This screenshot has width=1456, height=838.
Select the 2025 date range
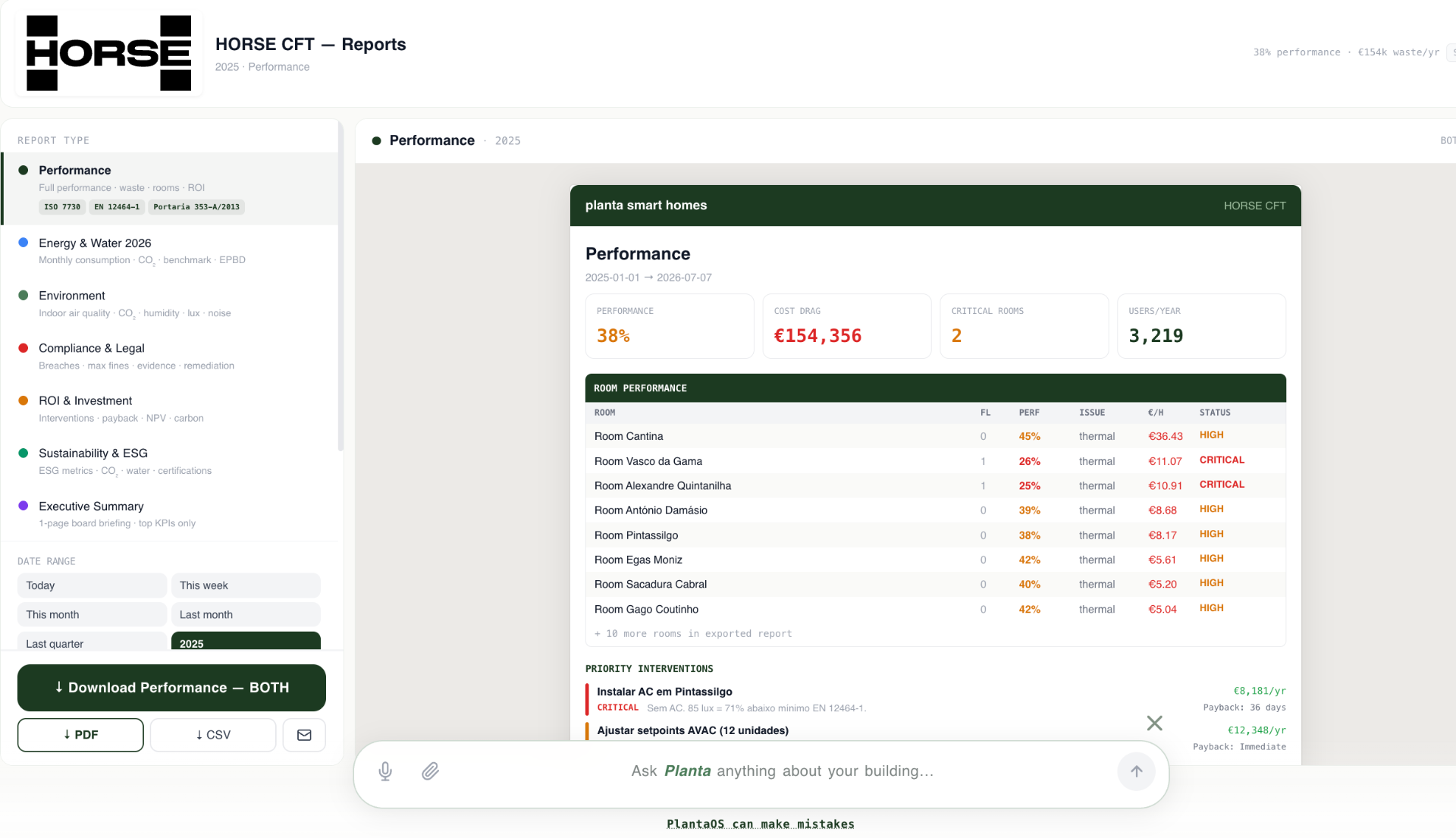(246, 642)
